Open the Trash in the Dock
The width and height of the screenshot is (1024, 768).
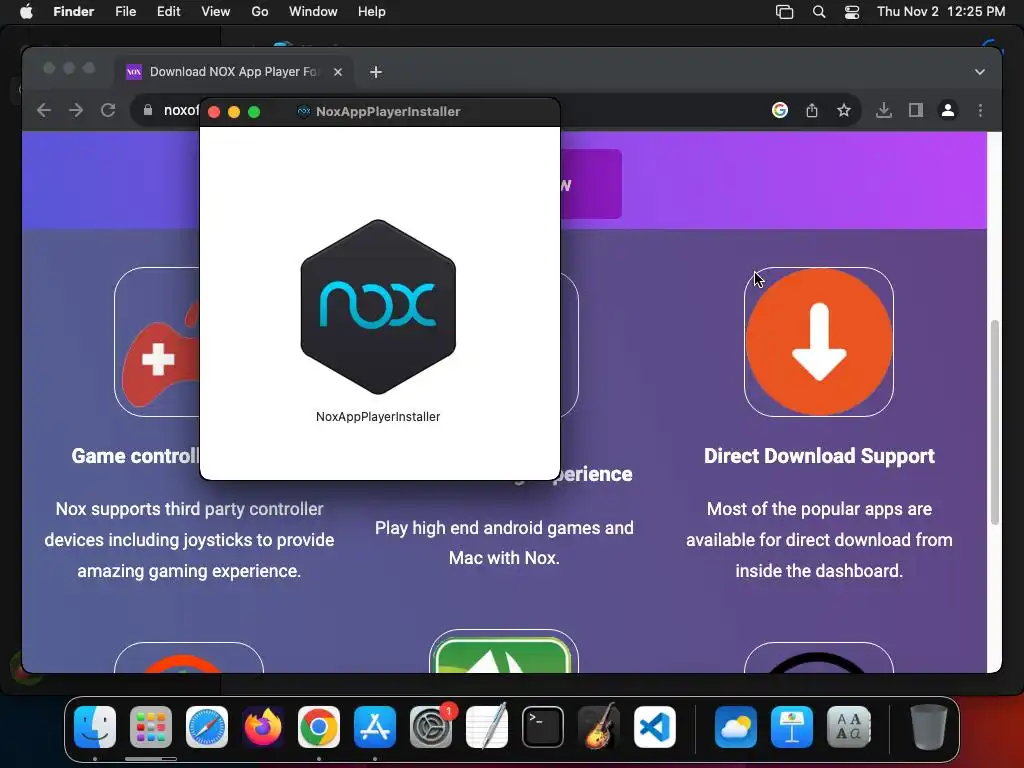(x=929, y=727)
